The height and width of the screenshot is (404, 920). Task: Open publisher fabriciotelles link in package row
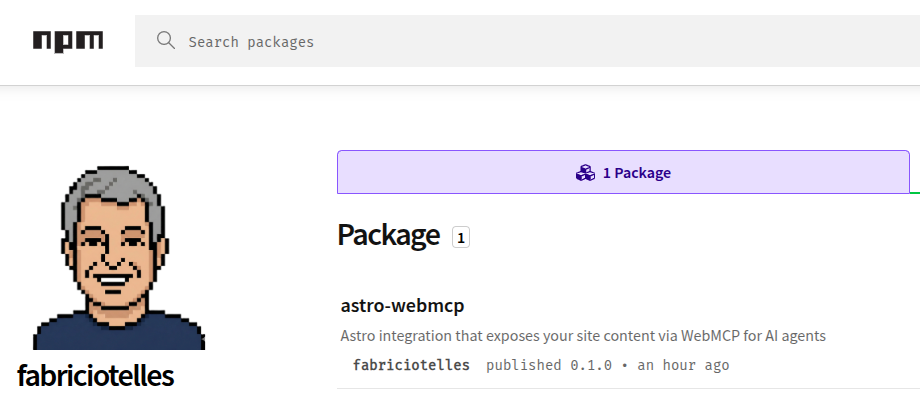point(411,365)
